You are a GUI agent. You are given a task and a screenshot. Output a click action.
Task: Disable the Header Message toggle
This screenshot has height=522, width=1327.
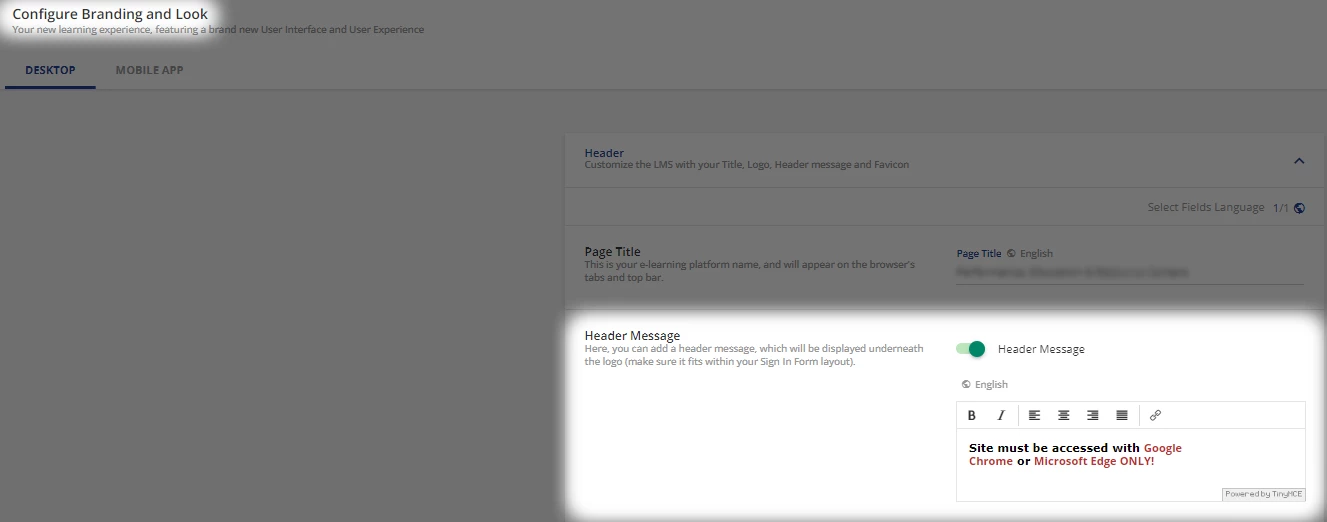970,349
